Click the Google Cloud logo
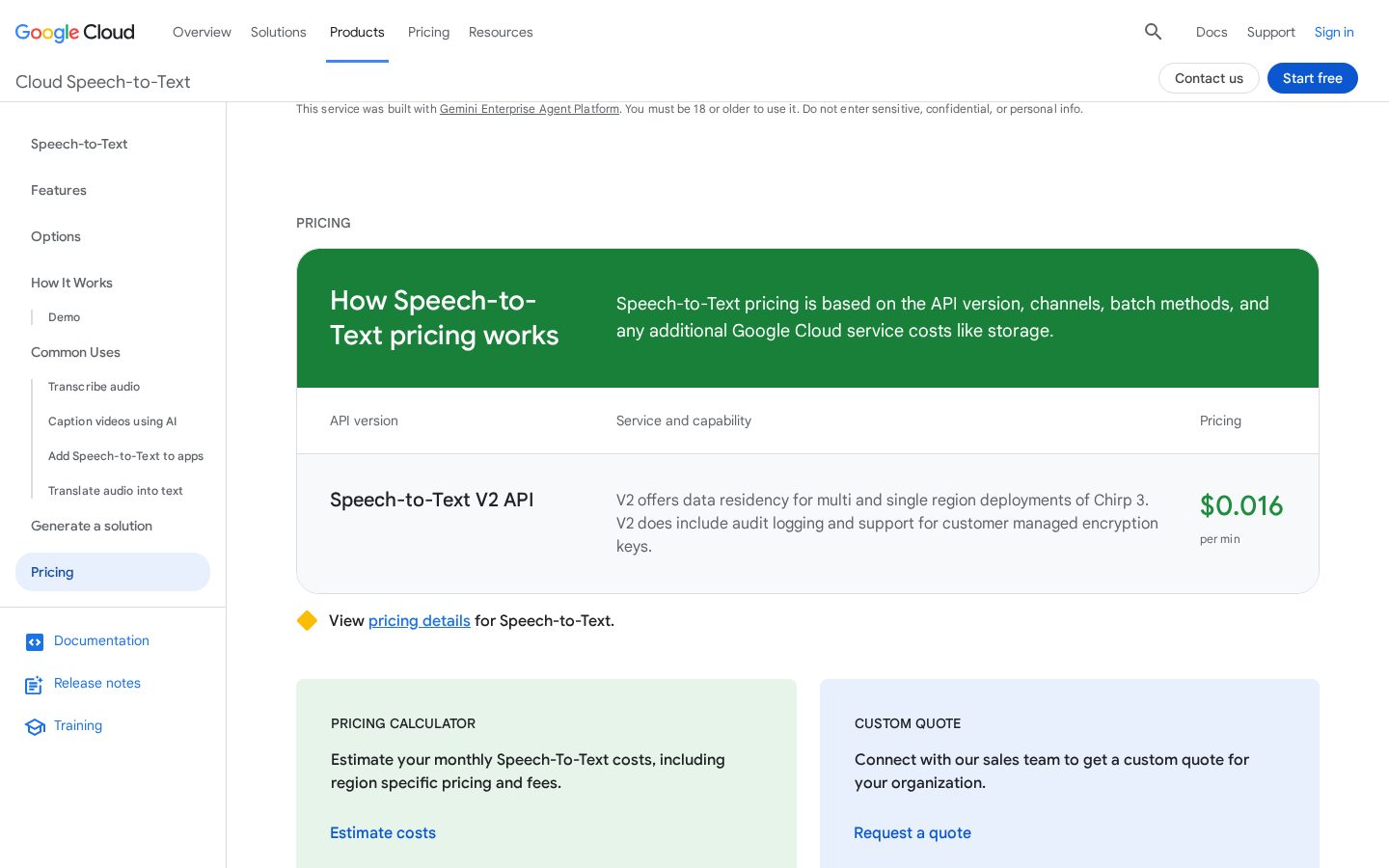This screenshot has height=868, width=1389. pyautogui.click(x=75, y=32)
